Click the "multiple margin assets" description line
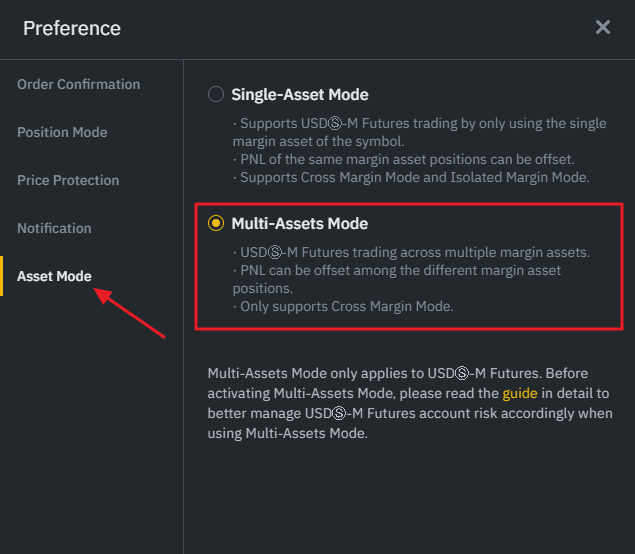The image size is (635, 554). [x=415, y=252]
